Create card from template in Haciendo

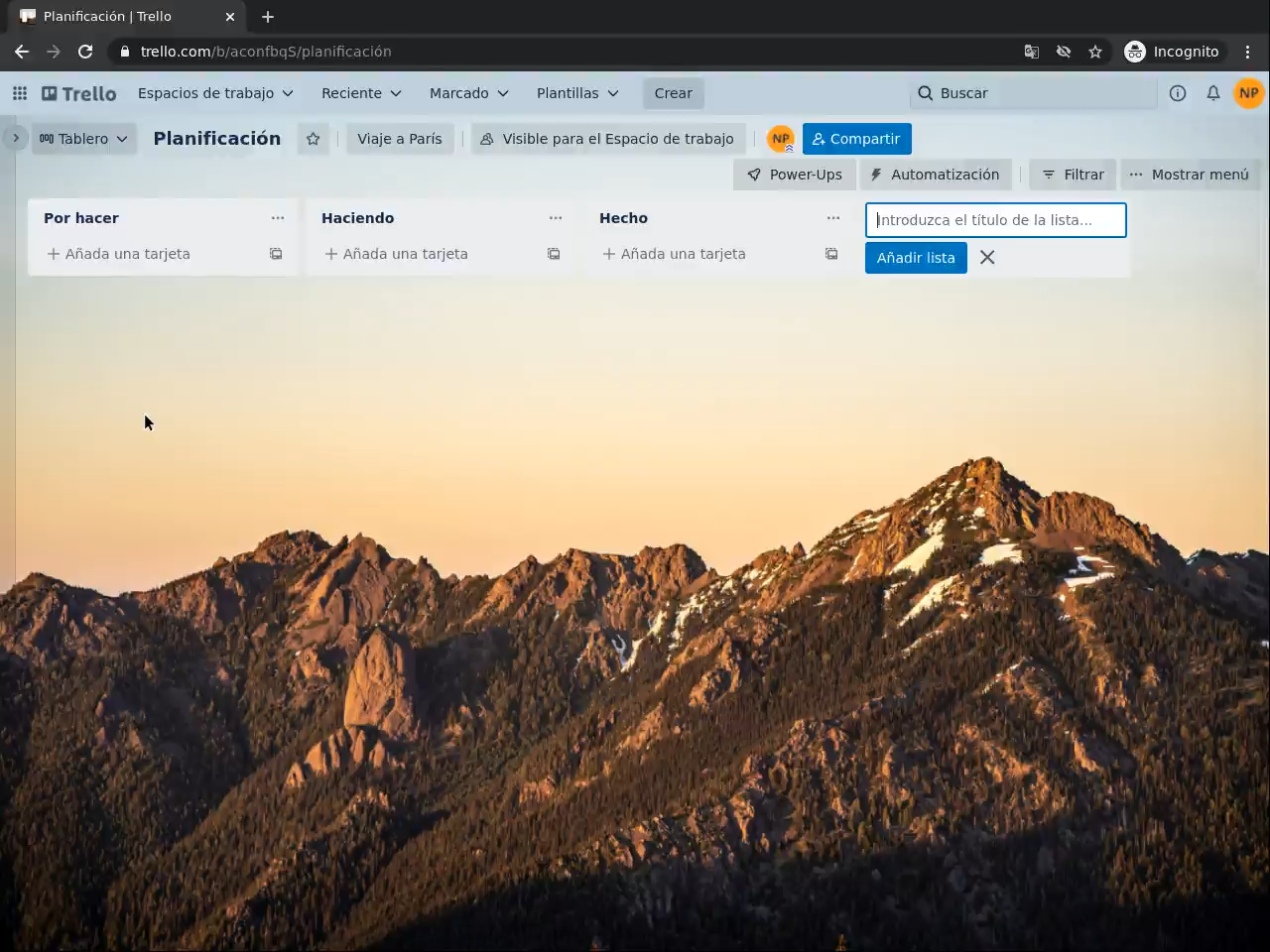point(554,254)
